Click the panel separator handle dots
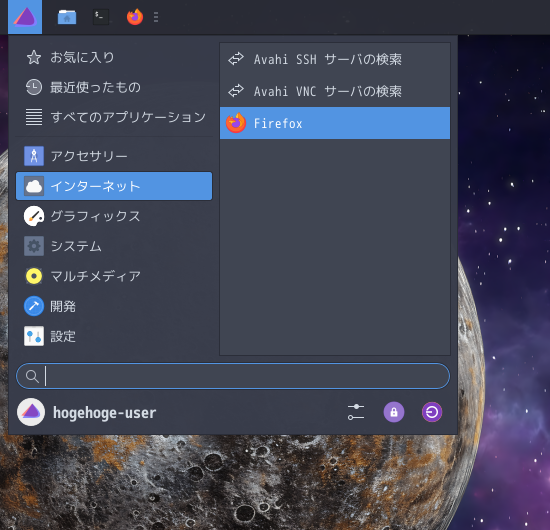 156,17
